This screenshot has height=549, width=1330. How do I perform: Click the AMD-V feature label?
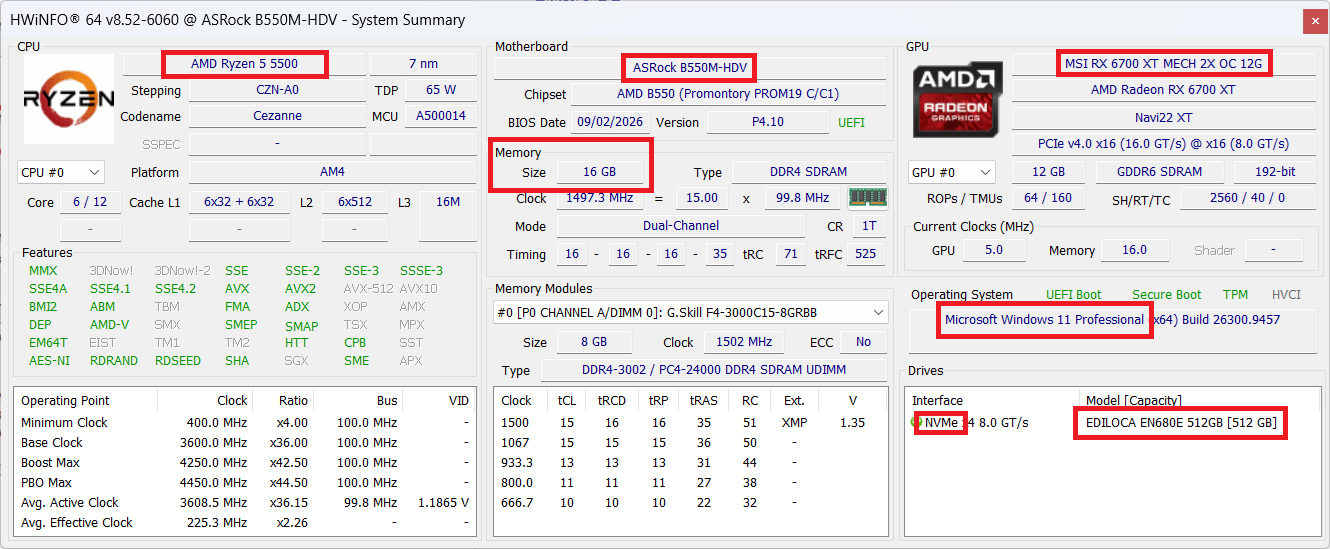tap(109, 325)
